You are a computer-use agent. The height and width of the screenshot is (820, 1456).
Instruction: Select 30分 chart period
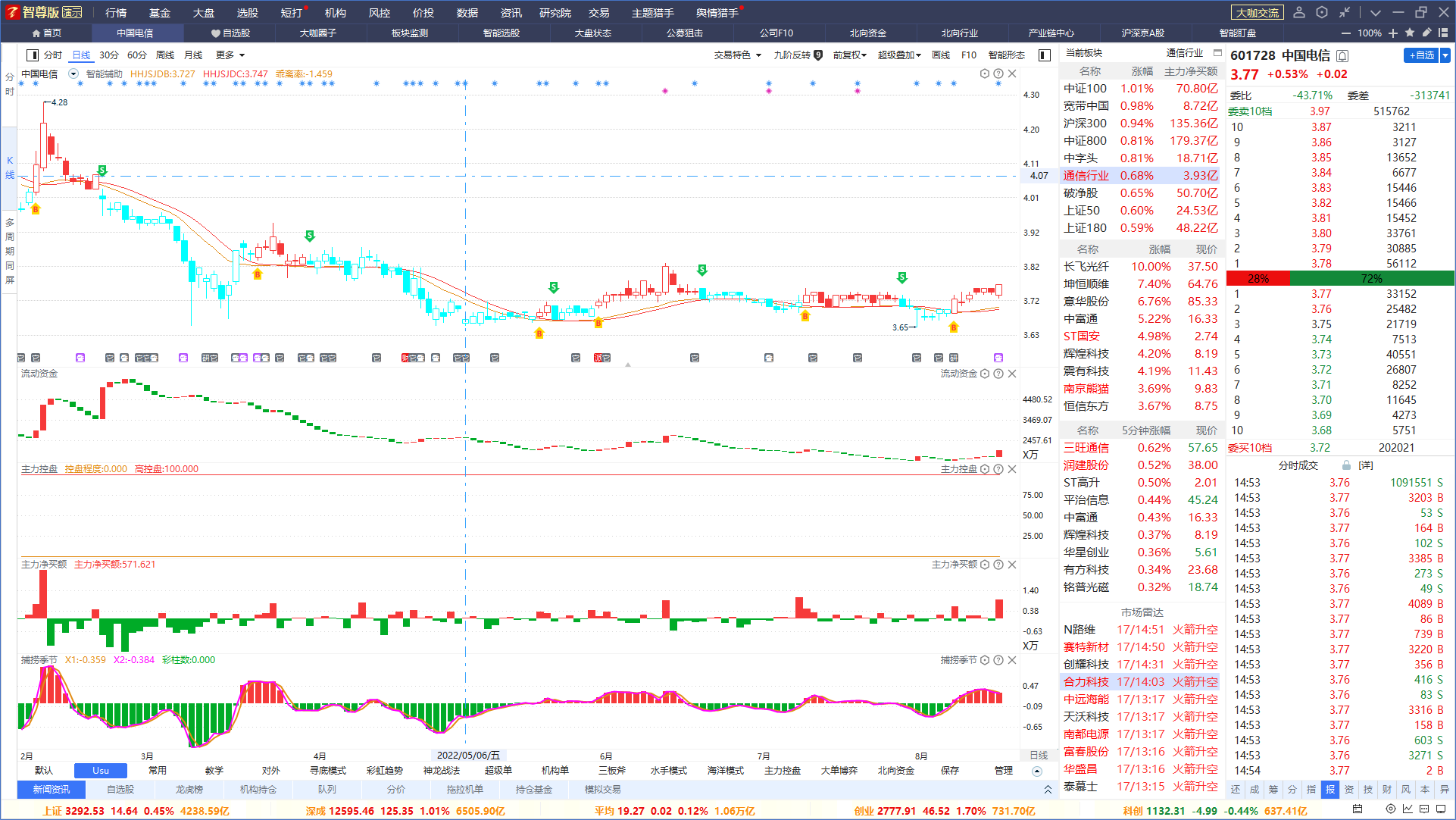point(109,55)
